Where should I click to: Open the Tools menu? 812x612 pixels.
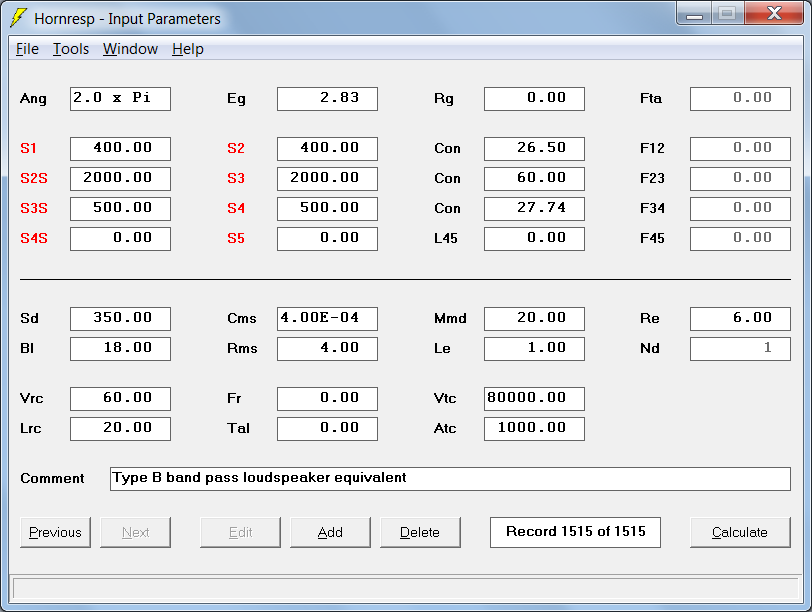point(71,49)
